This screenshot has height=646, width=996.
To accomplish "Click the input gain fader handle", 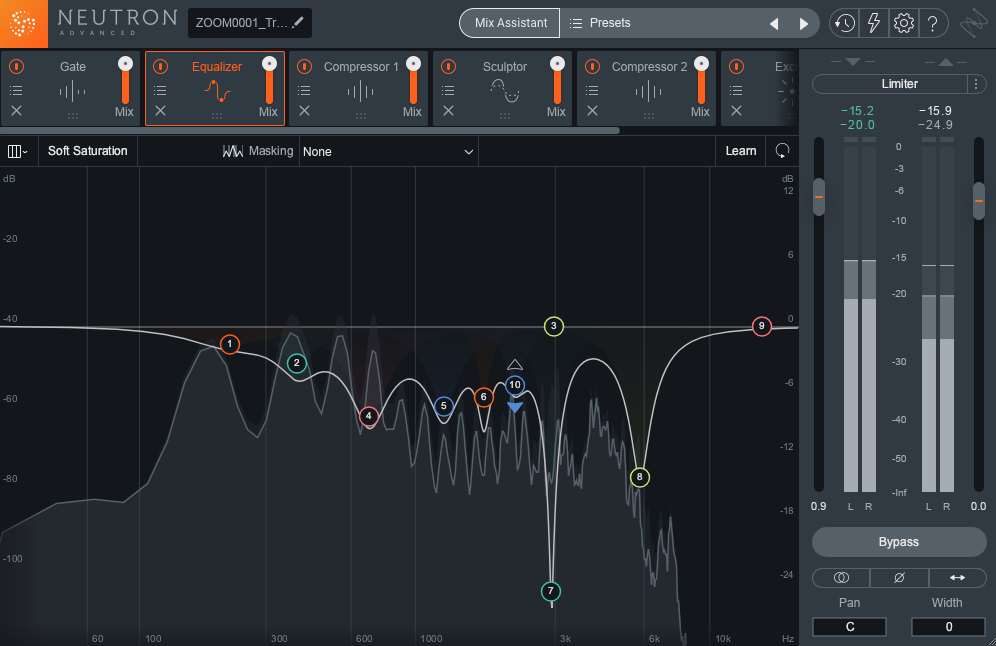I will [x=819, y=197].
